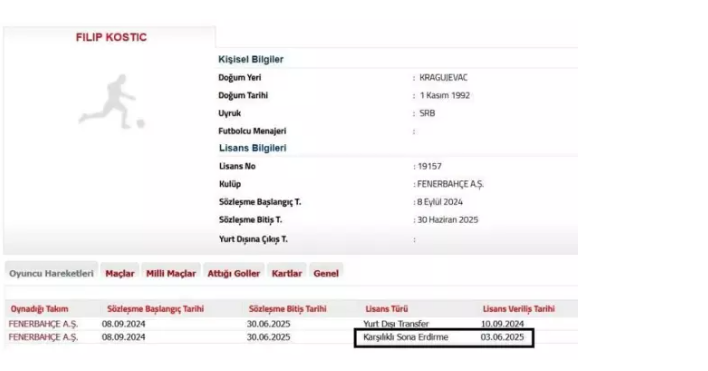Click the Yurt Dışı Transfer license entry
708x371 pixels.
(x=396, y=324)
